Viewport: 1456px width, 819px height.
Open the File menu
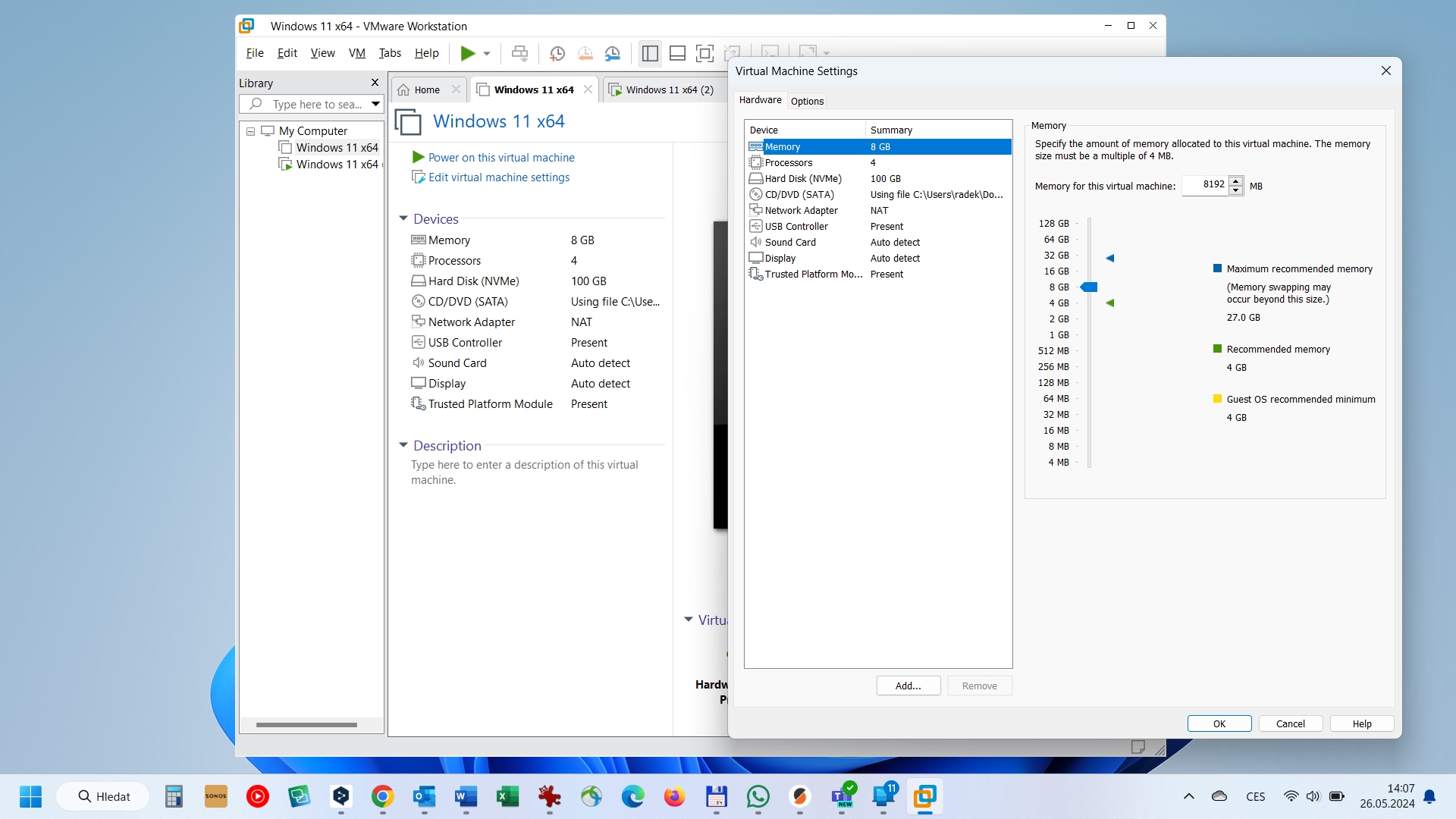point(255,53)
